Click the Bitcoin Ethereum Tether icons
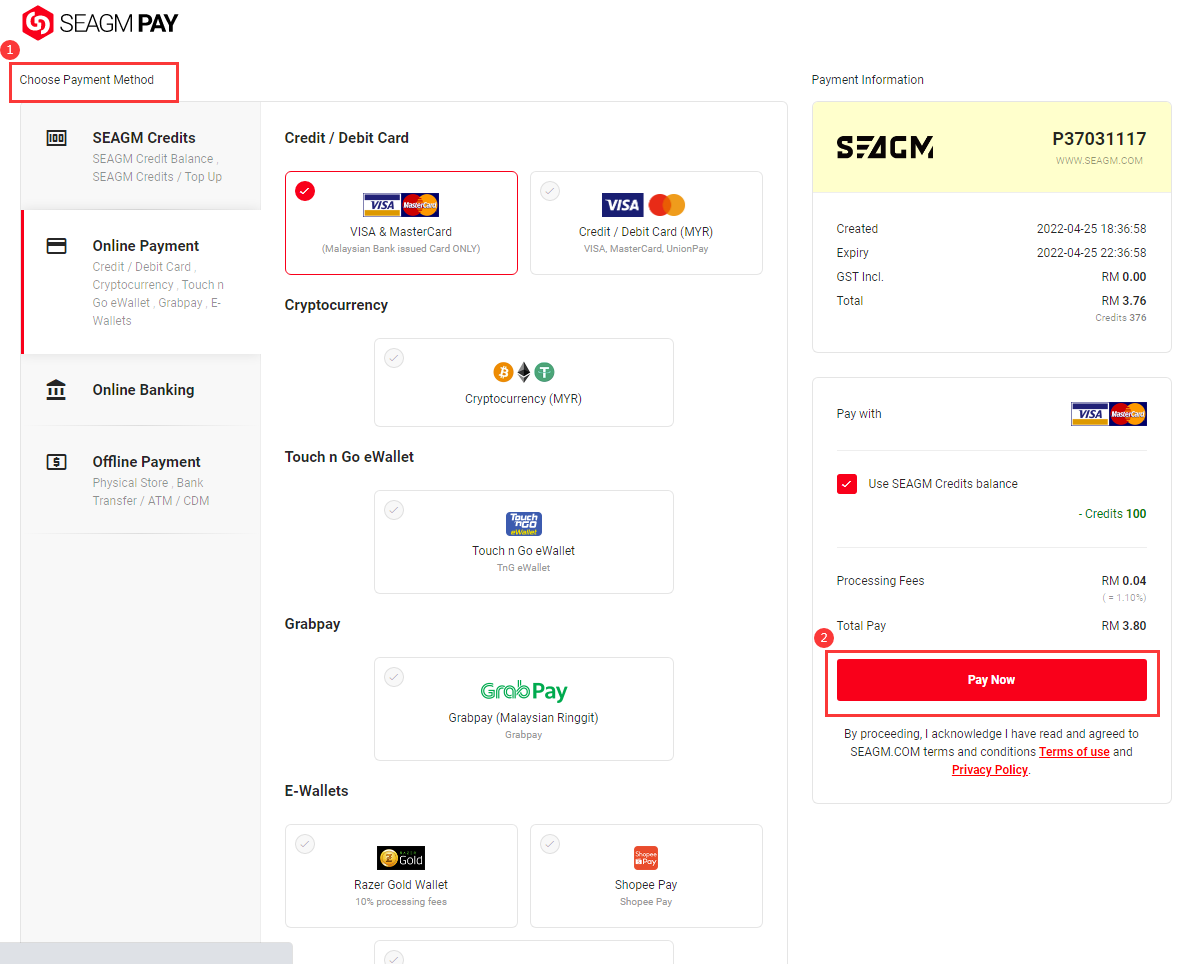Screen dimensions: 1193x964 click(523, 372)
